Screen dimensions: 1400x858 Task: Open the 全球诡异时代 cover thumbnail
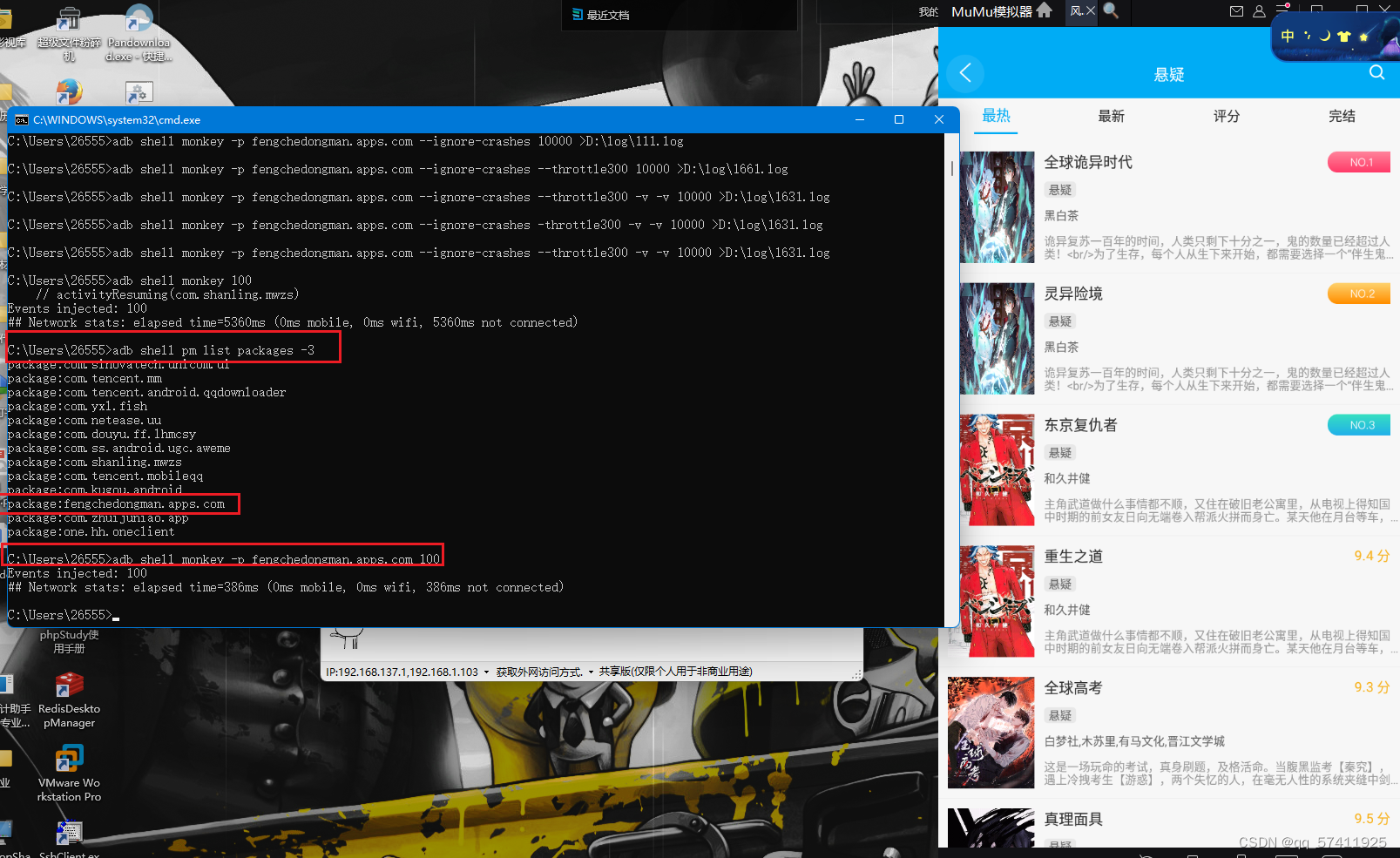(x=997, y=207)
